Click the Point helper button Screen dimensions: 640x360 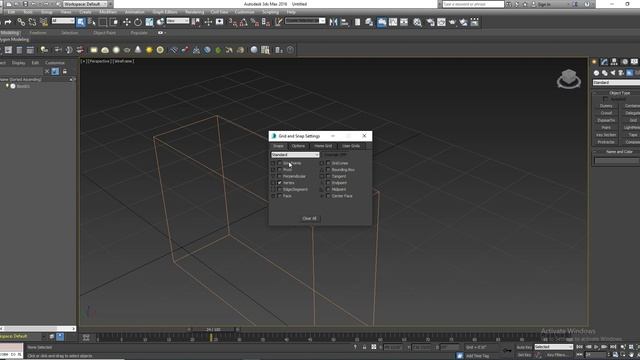coord(606,128)
